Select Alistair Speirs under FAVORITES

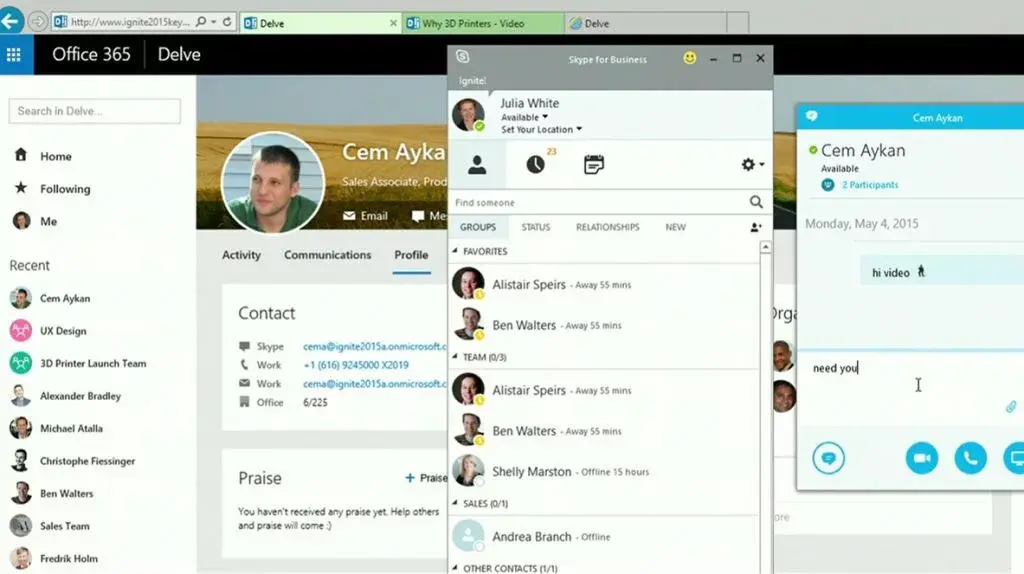click(604, 284)
